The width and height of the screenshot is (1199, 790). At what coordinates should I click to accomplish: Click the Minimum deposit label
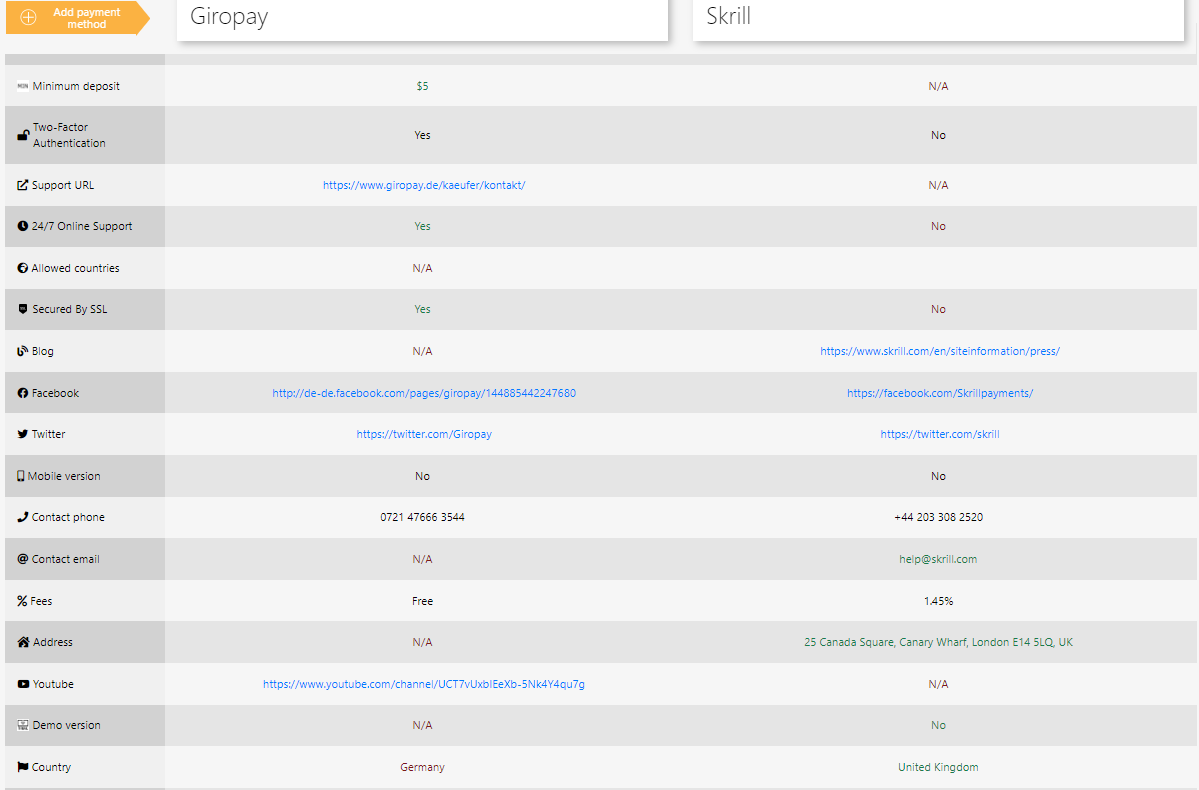[76, 86]
